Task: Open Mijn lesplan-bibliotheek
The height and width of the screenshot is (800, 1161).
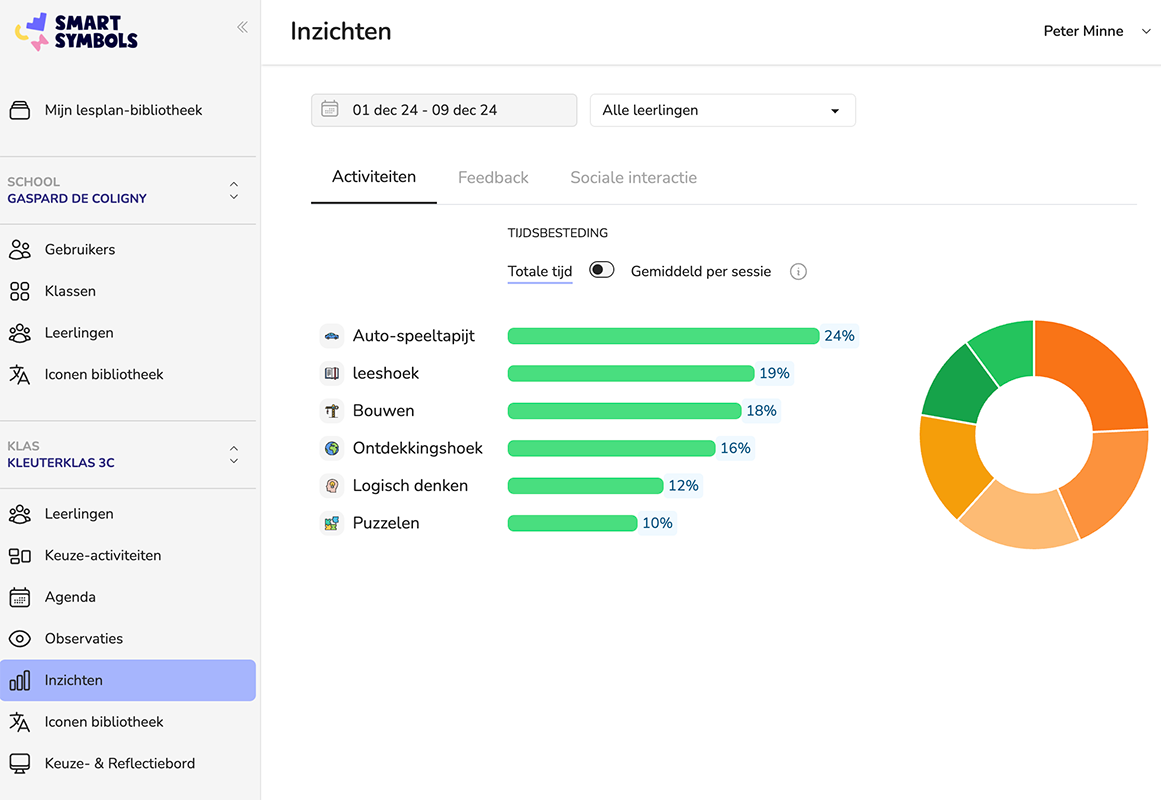Action: click(x=123, y=110)
